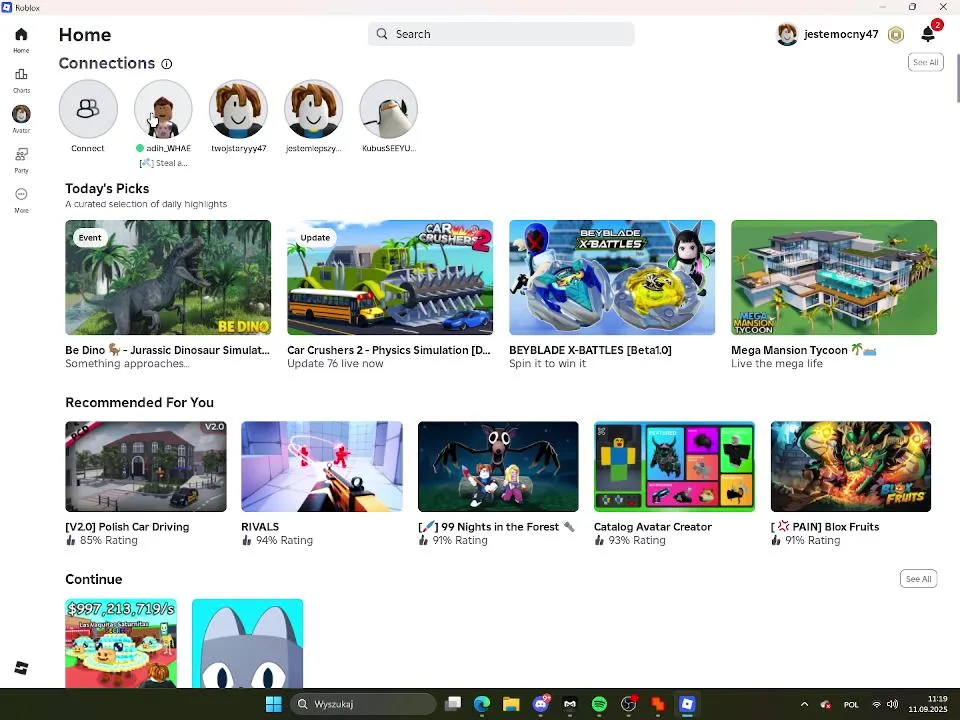Open BEYBLADE X-BATTLES thumbnail
960x720 pixels.
coord(612,277)
